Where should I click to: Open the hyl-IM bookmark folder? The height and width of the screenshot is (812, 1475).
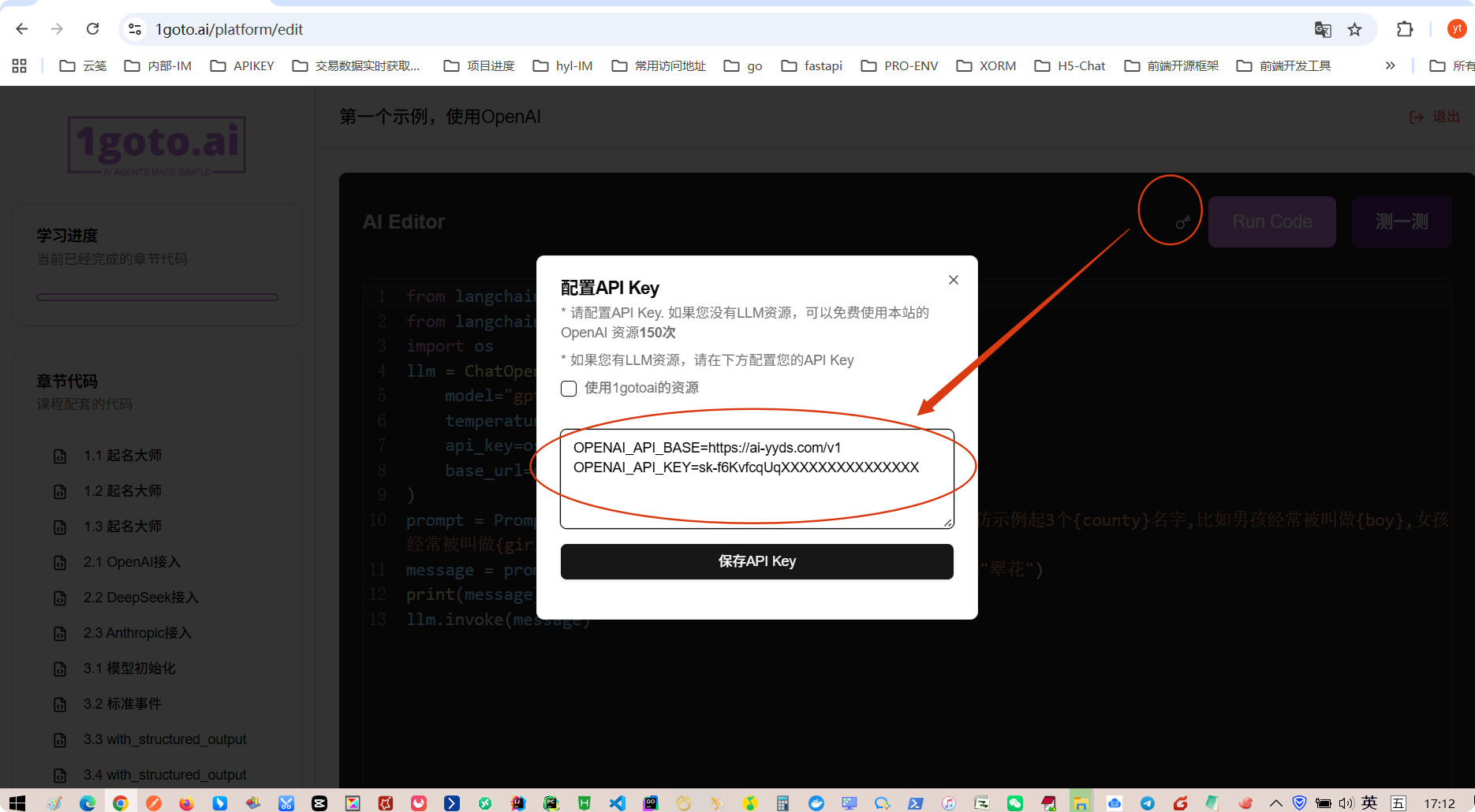[x=562, y=65]
